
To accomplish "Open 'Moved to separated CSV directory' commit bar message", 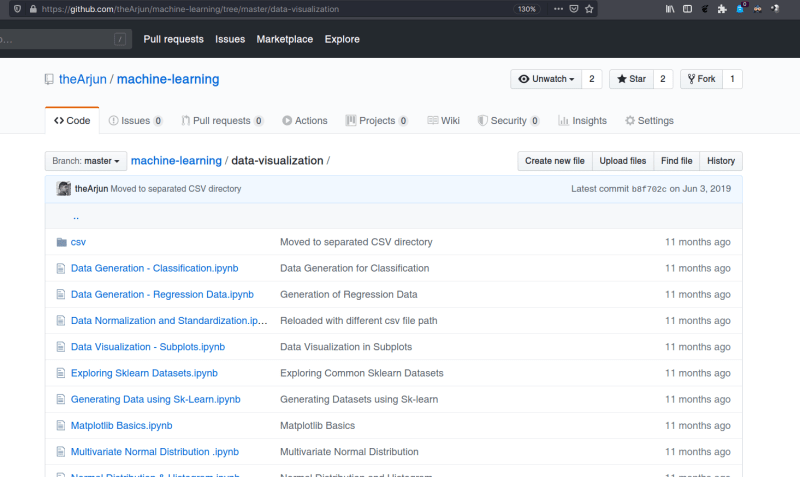I will (x=176, y=189).
